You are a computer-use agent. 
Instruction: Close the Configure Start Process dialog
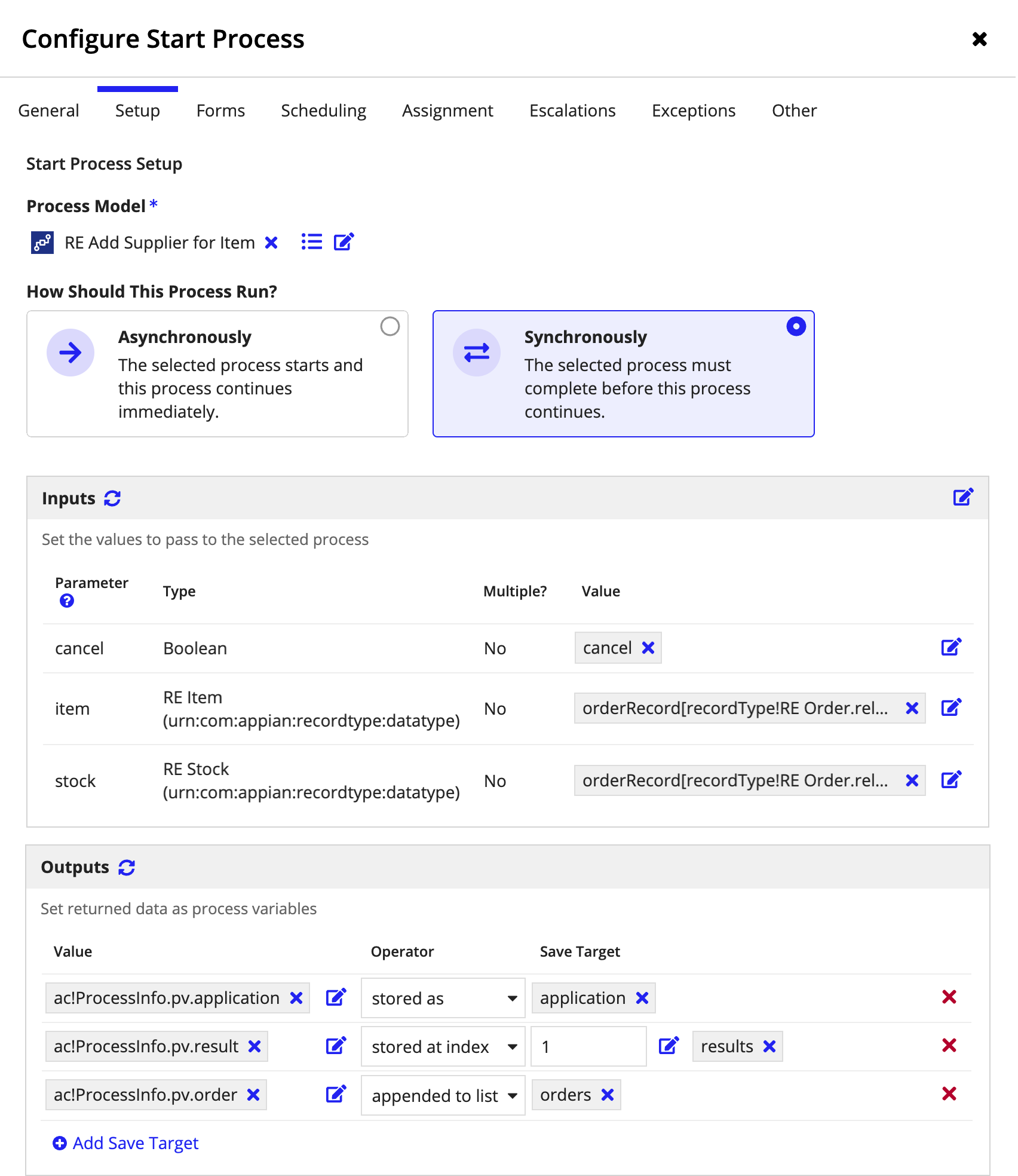click(980, 39)
